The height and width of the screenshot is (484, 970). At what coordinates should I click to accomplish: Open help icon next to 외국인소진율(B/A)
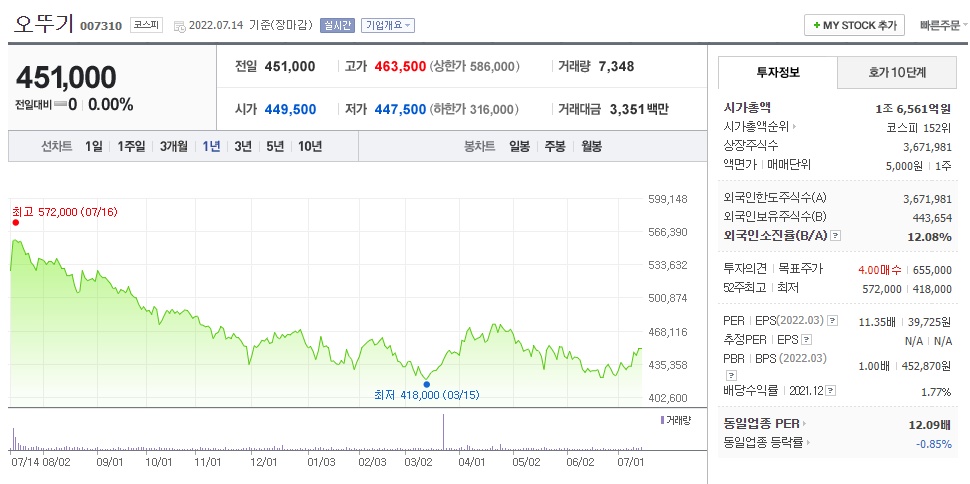(836, 236)
